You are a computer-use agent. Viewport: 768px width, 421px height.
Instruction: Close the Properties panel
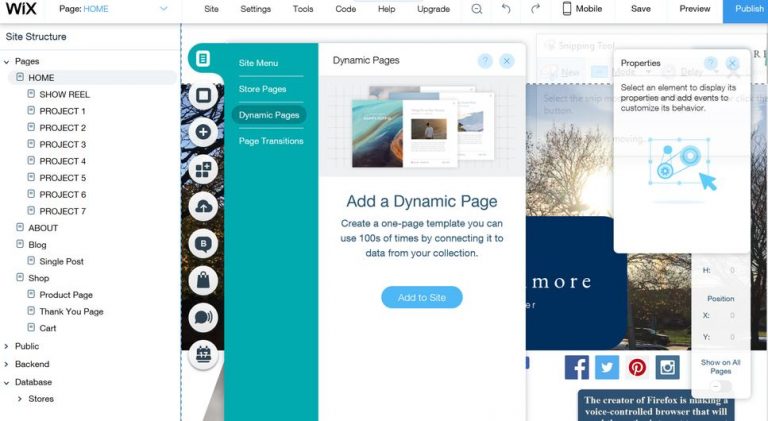pyautogui.click(x=732, y=63)
